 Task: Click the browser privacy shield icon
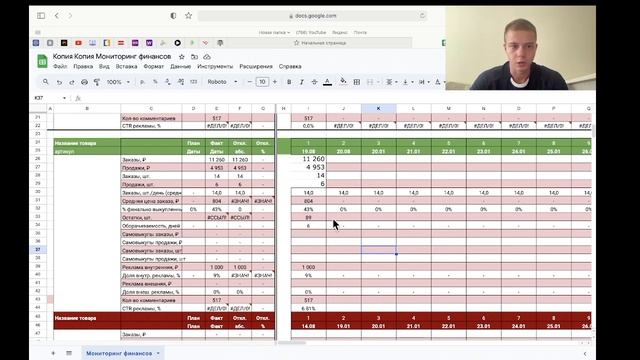coord(173,16)
